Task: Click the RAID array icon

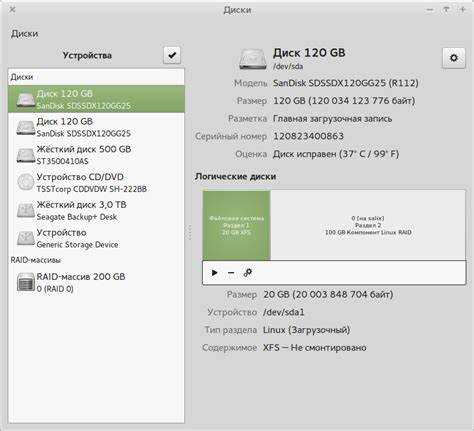Action: [x=26, y=282]
